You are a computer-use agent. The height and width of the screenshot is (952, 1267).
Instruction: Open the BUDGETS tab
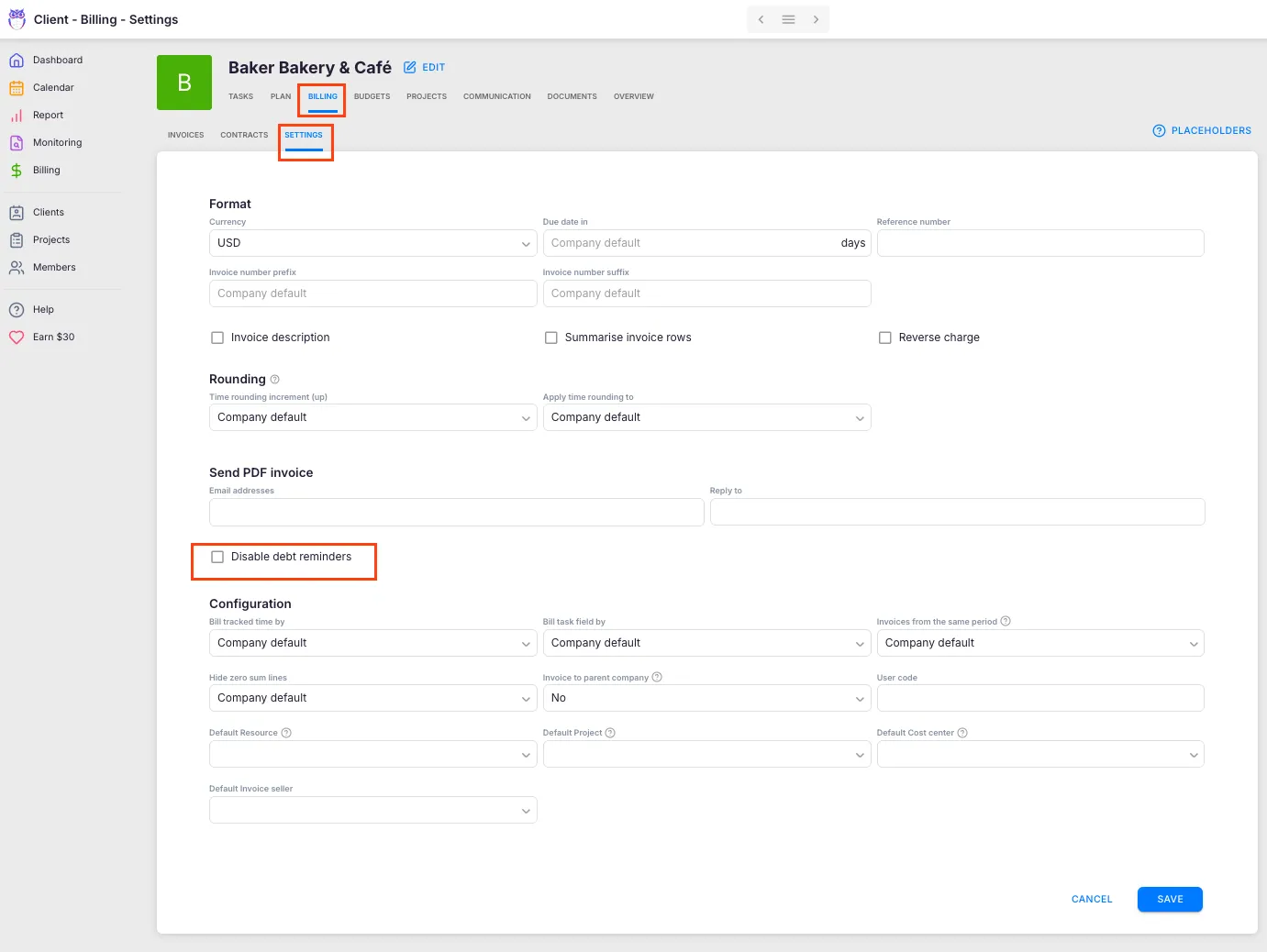point(372,96)
